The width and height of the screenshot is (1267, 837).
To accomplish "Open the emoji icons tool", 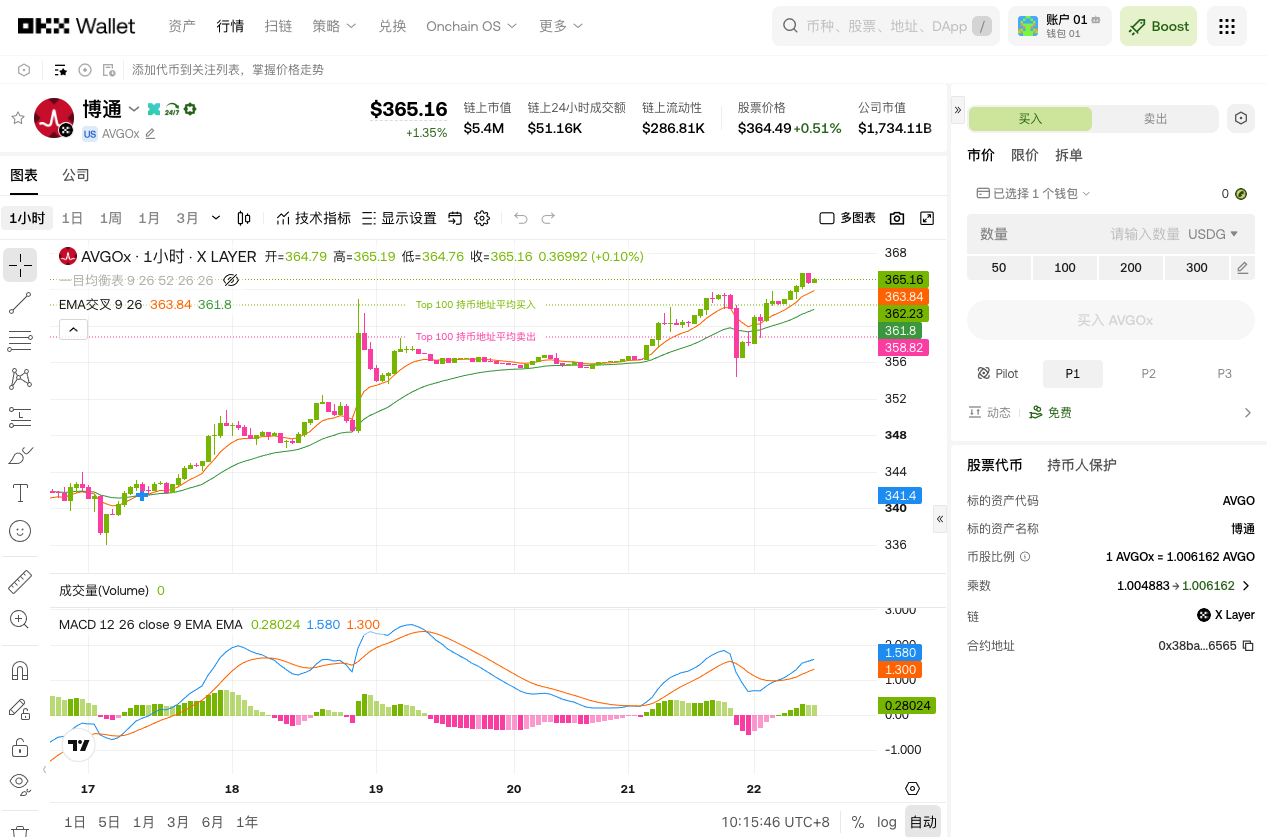I will (19, 531).
